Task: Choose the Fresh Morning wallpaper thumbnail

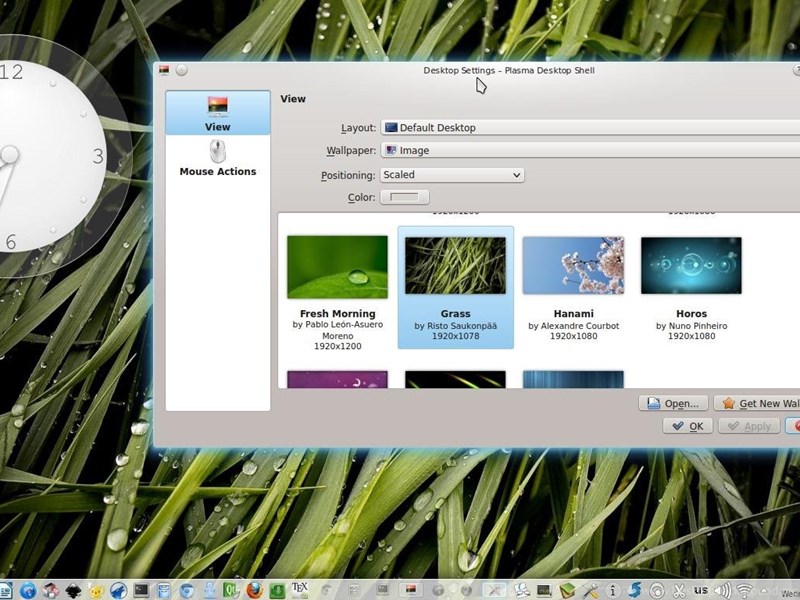Action: pos(337,267)
